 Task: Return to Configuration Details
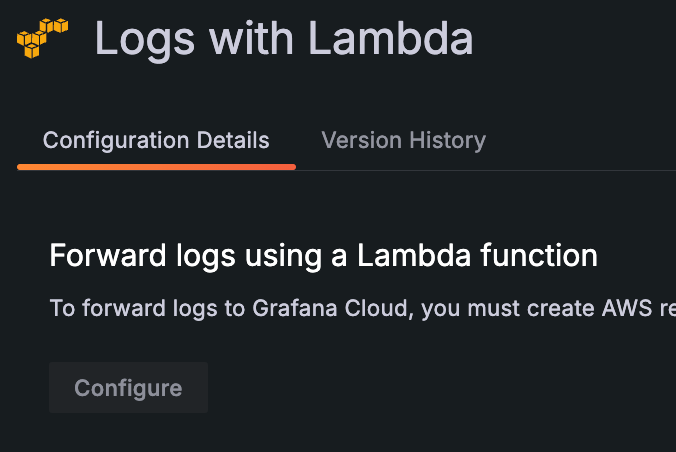point(156,140)
